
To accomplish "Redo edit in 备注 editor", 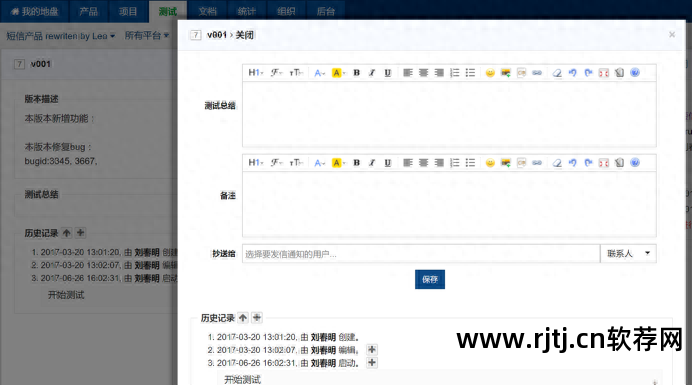I will pos(588,163).
